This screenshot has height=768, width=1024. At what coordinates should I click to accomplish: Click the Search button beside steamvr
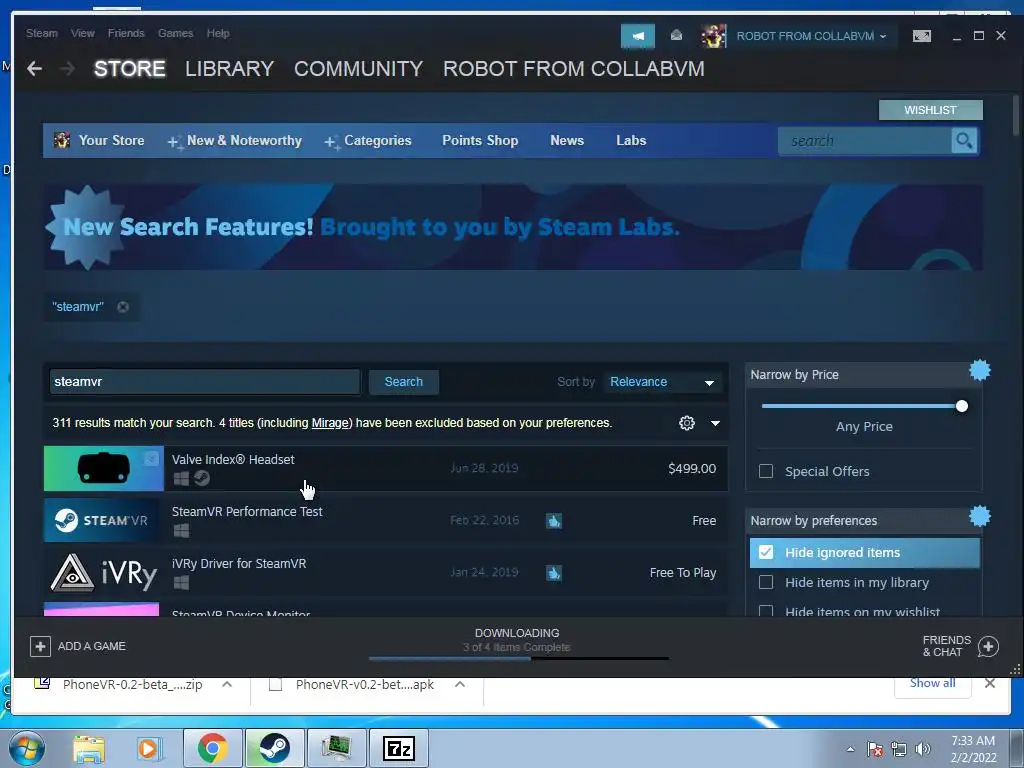click(x=404, y=382)
